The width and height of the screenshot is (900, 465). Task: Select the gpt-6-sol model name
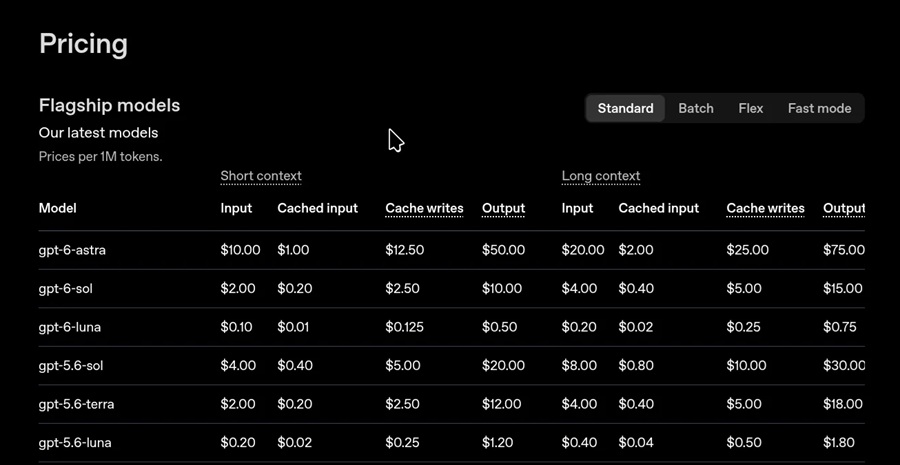coord(65,289)
